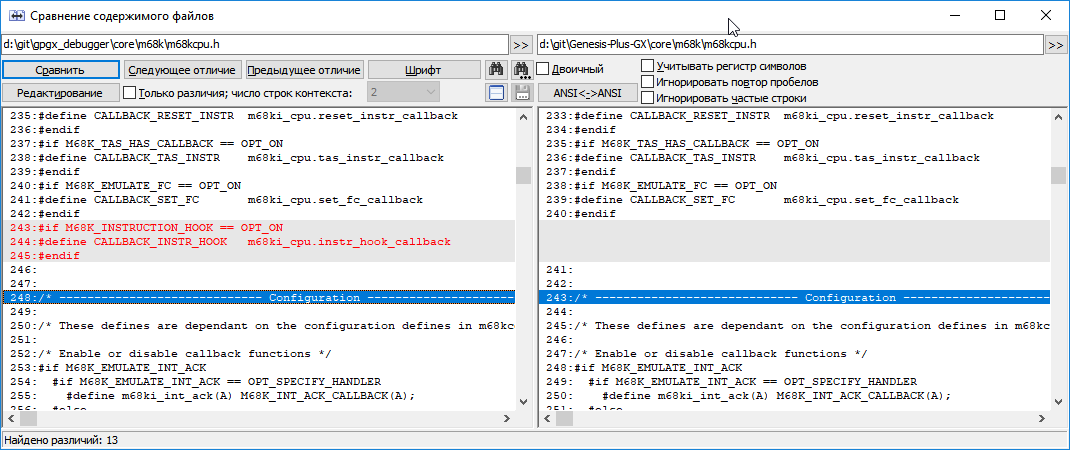
Task: Click left pane horizontal scroll-right arrow
Action: pyautogui.click(x=508, y=418)
